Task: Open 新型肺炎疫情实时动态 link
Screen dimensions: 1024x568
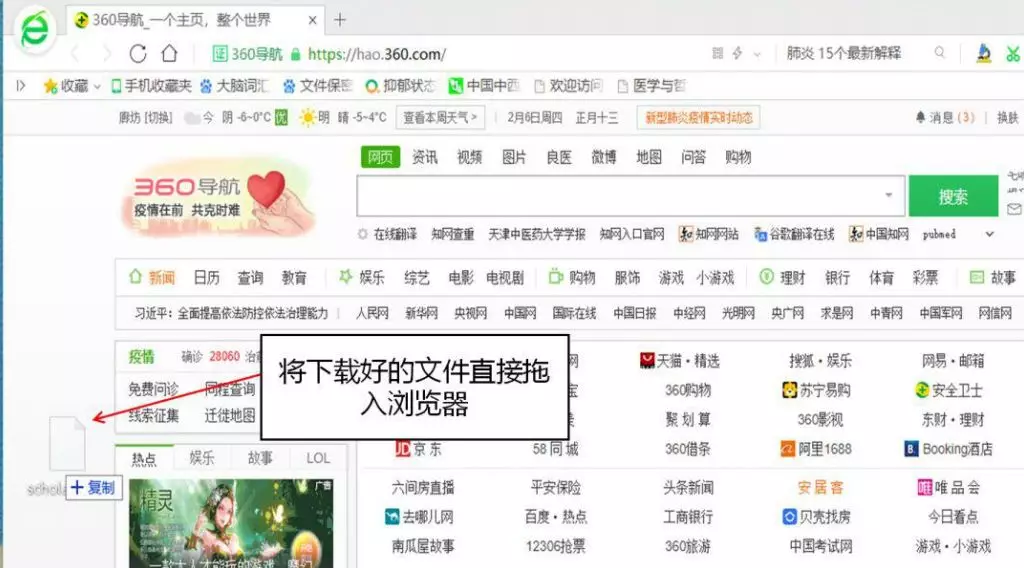Action: click(699, 118)
